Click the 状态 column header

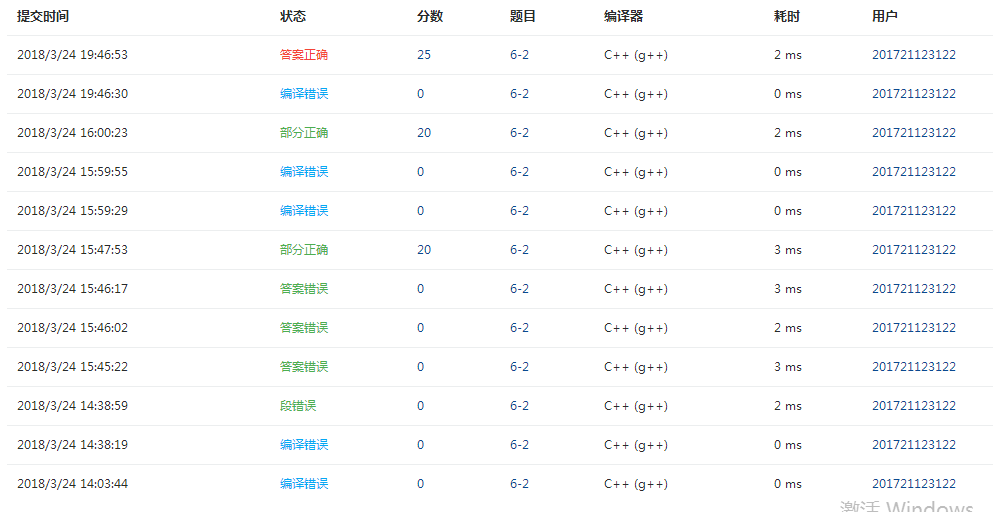293,16
